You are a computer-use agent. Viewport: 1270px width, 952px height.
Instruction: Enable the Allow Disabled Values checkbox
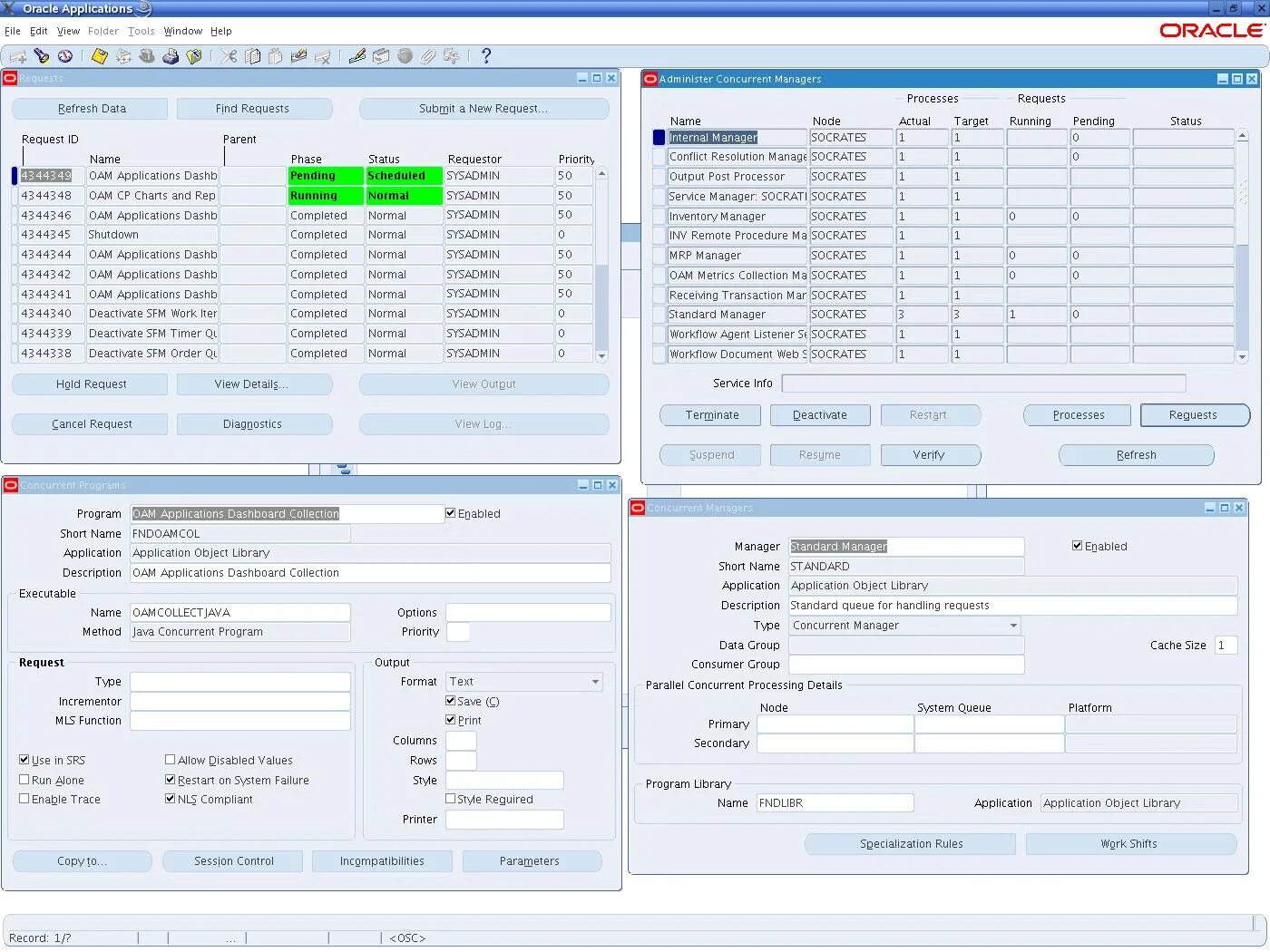click(171, 760)
